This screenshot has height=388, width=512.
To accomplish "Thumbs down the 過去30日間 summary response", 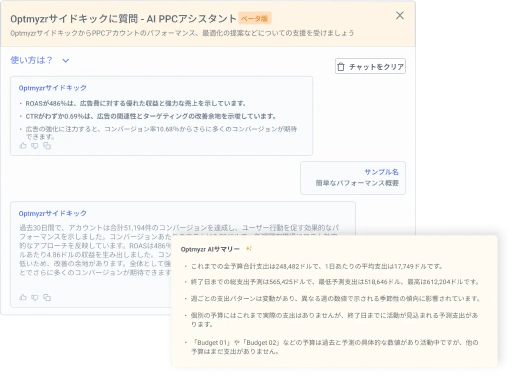I will (x=35, y=297).
